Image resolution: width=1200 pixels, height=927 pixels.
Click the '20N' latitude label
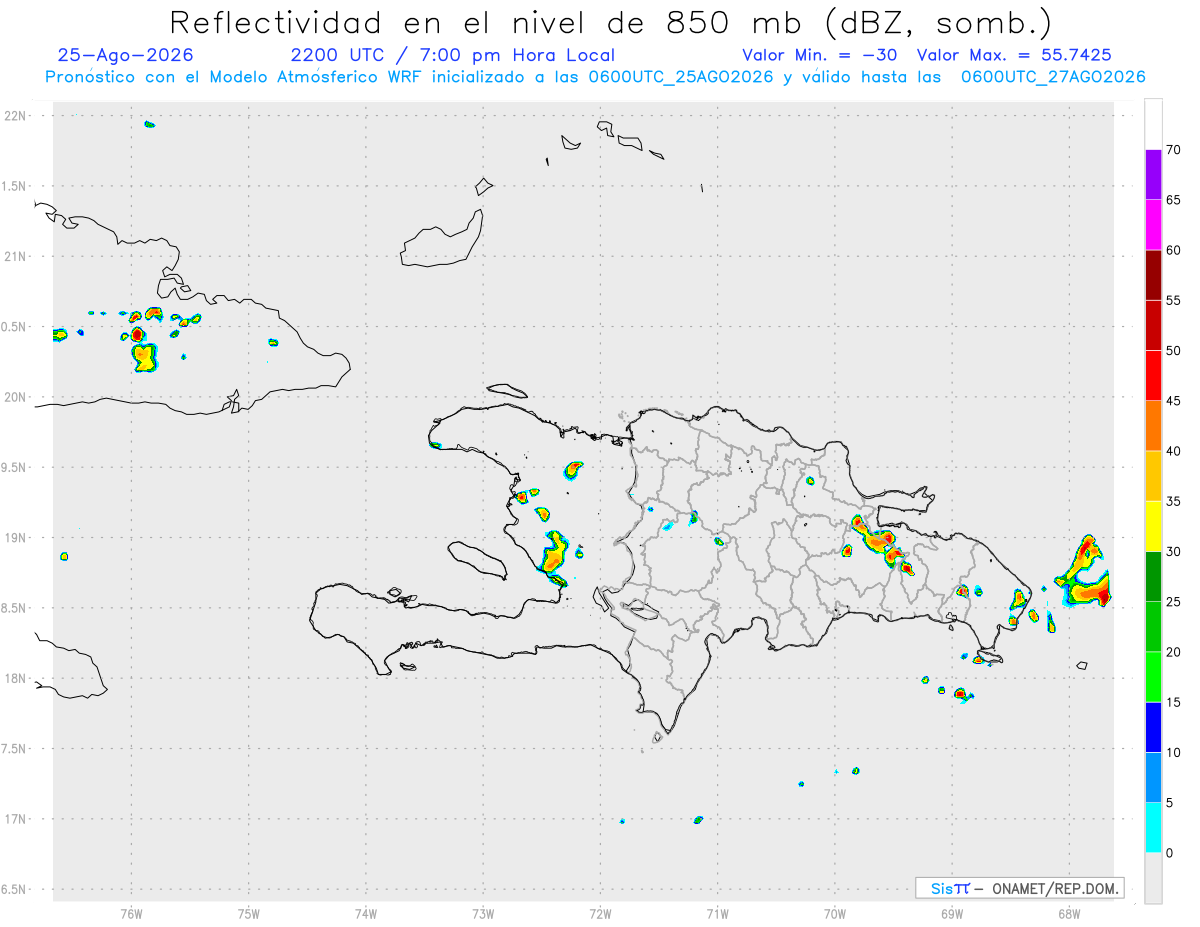point(15,397)
